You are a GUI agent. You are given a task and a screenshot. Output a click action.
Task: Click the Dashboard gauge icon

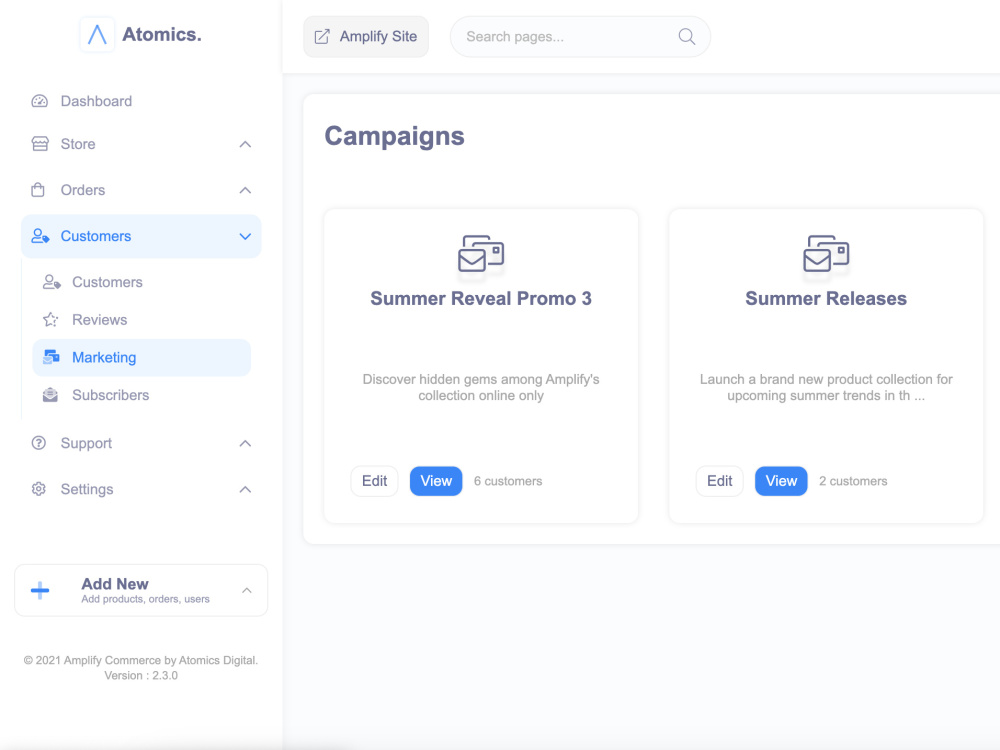40,101
